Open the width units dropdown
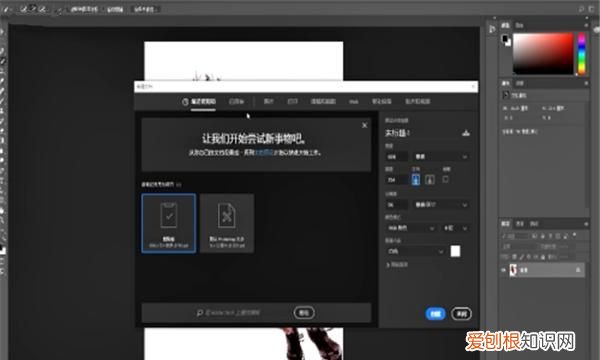Viewport: 600px width, 360px height. tap(441, 156)
